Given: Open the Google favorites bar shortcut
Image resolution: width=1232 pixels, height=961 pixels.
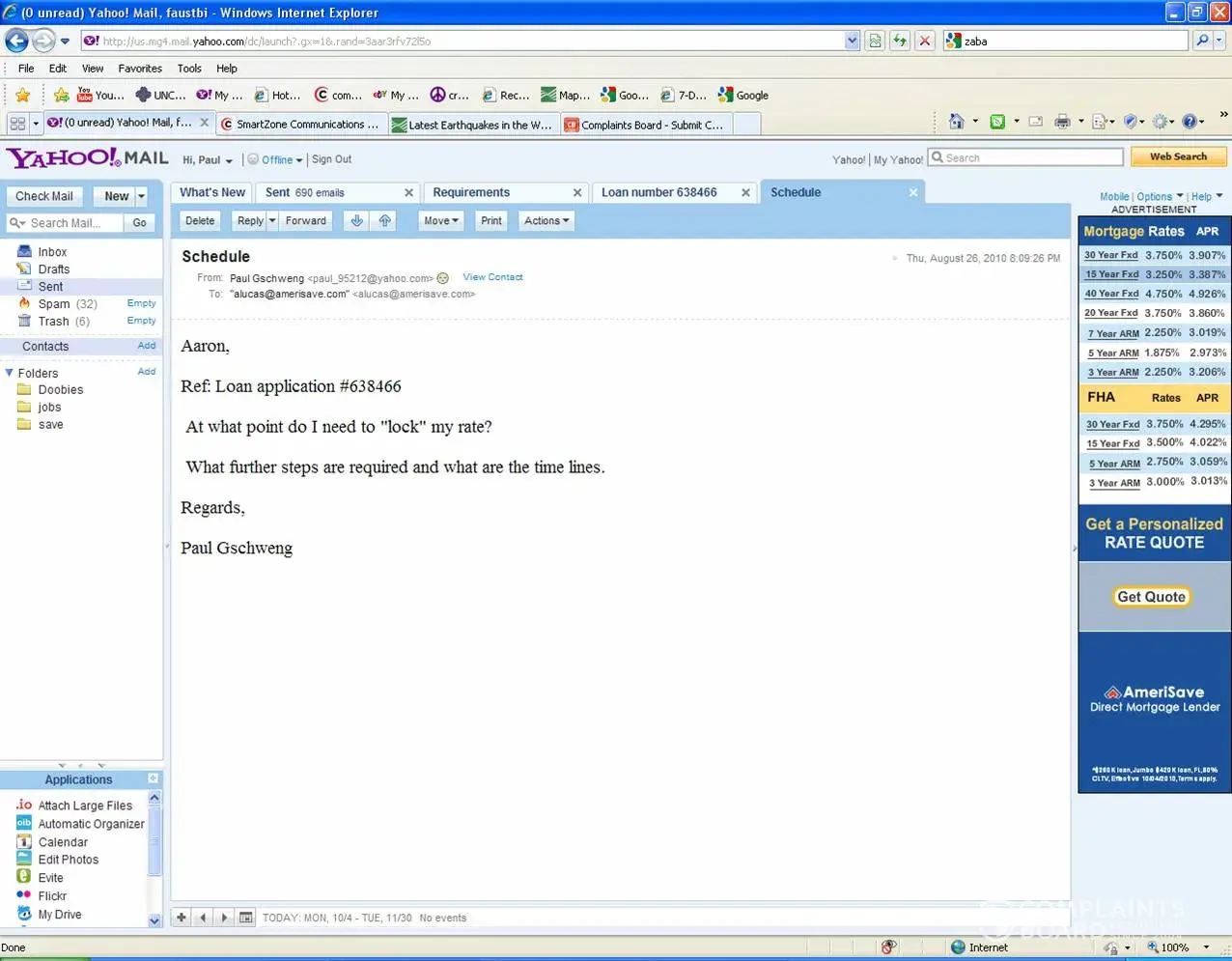Looking at the screenshot, I should click(743, 95).
